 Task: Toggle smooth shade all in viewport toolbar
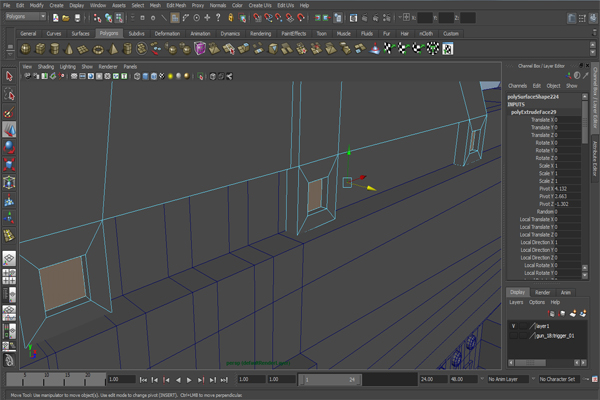pos(145,76)
